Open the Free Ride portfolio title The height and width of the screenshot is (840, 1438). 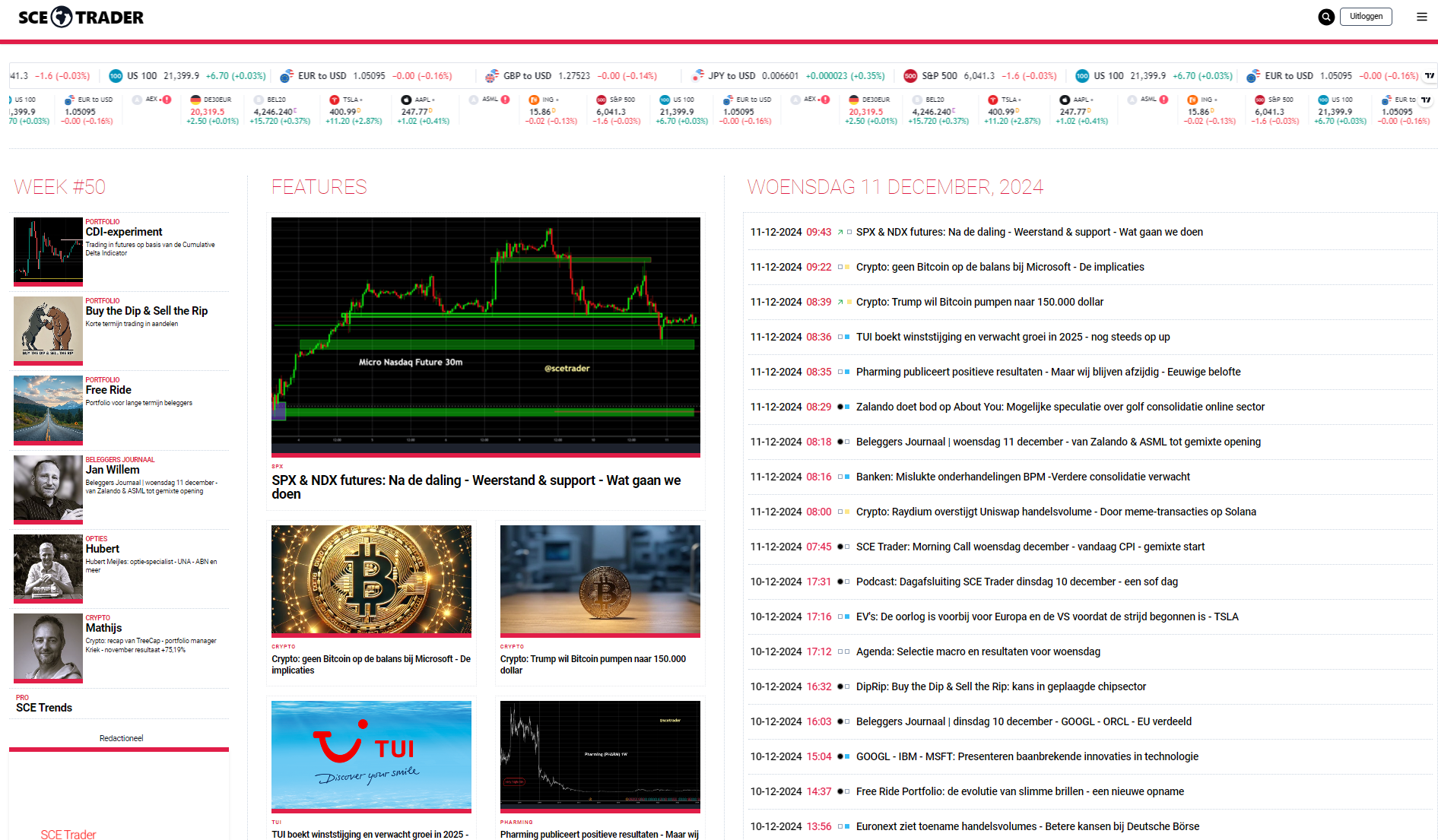[109, 390]
